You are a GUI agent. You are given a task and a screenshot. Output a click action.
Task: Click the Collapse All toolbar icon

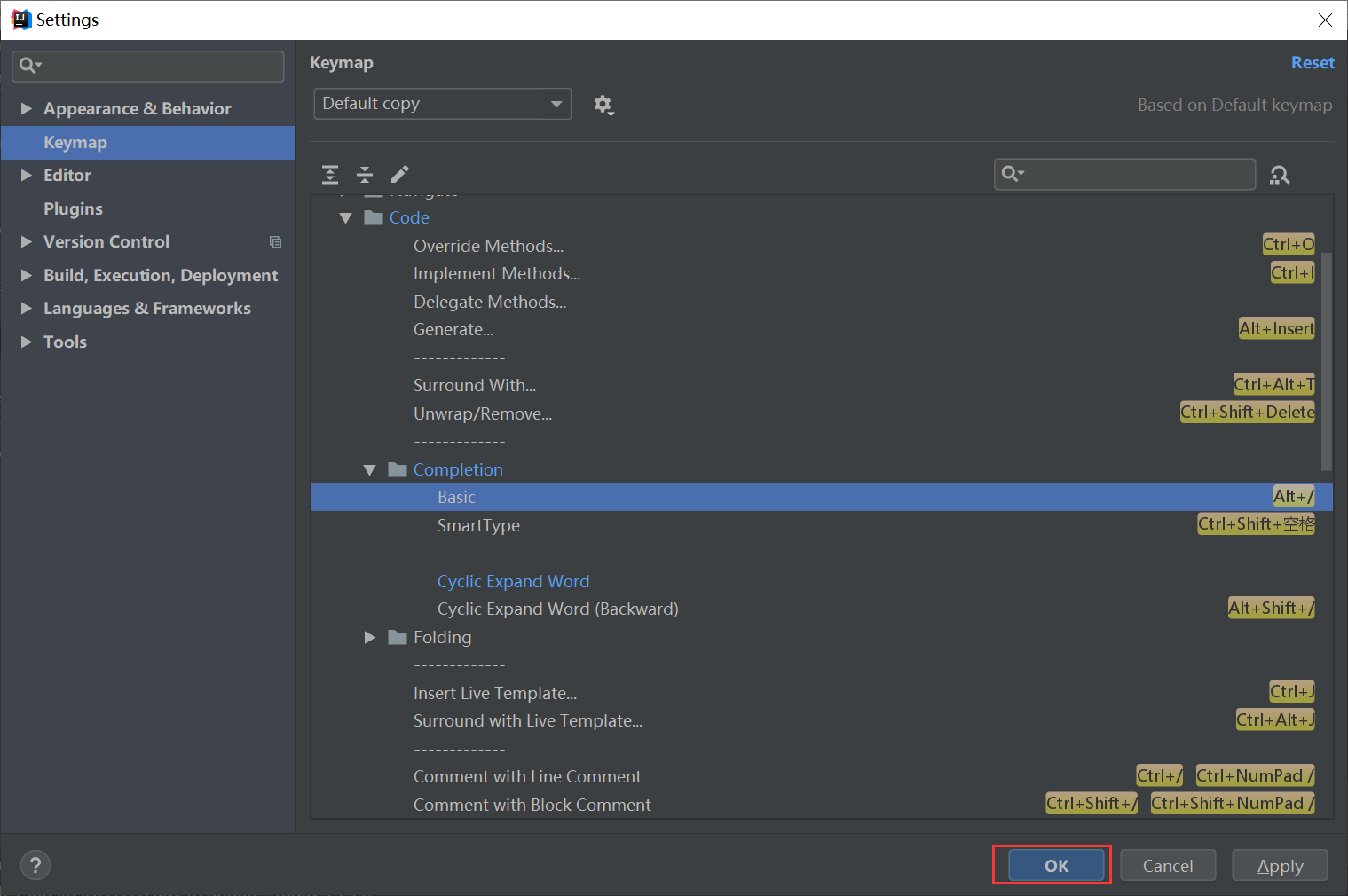click(365, 174)
